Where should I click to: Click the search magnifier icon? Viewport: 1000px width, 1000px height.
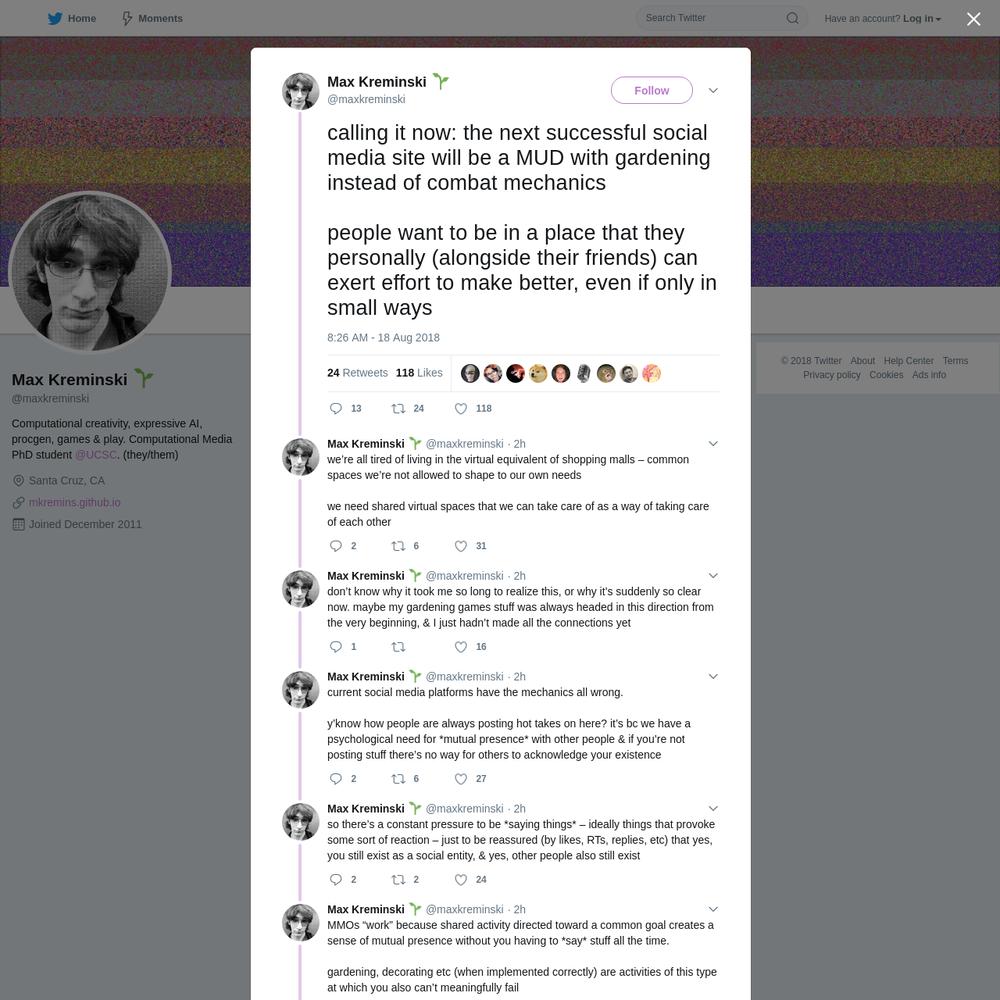click(792, 18)
